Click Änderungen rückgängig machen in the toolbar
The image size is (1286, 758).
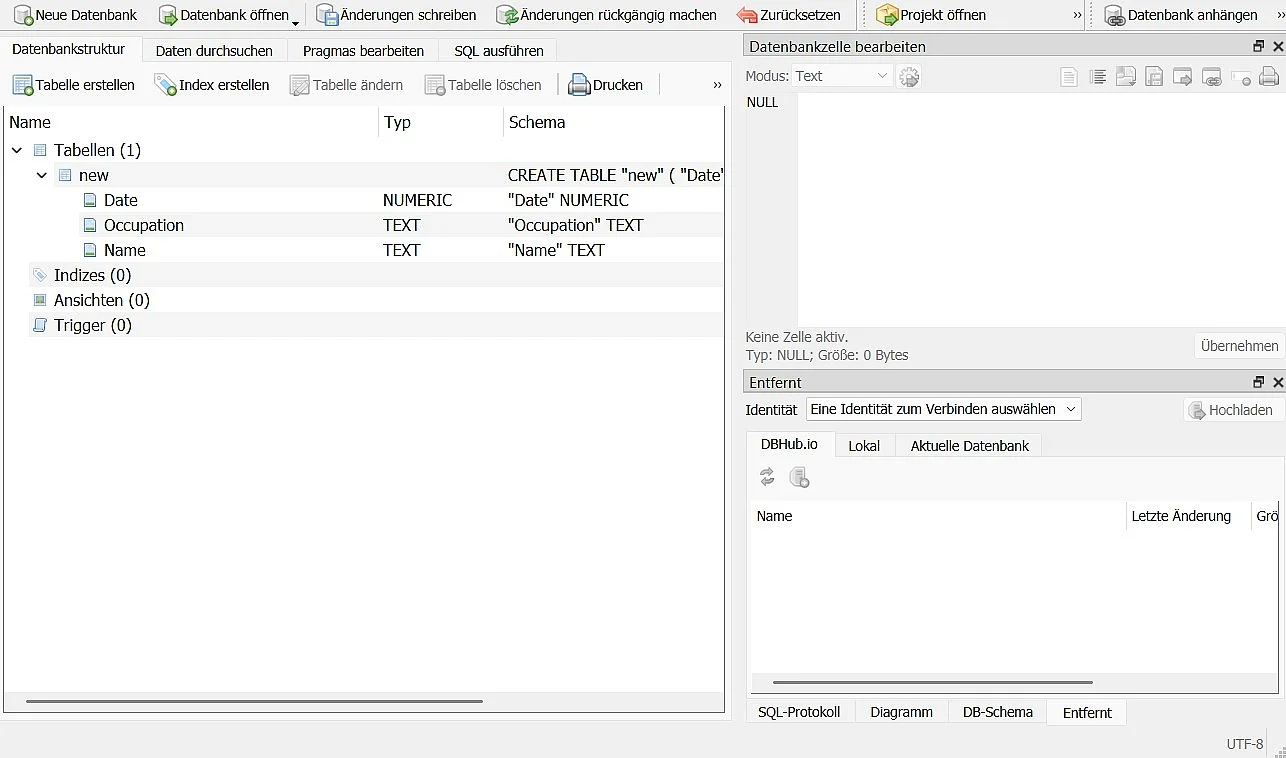[607, 15]
